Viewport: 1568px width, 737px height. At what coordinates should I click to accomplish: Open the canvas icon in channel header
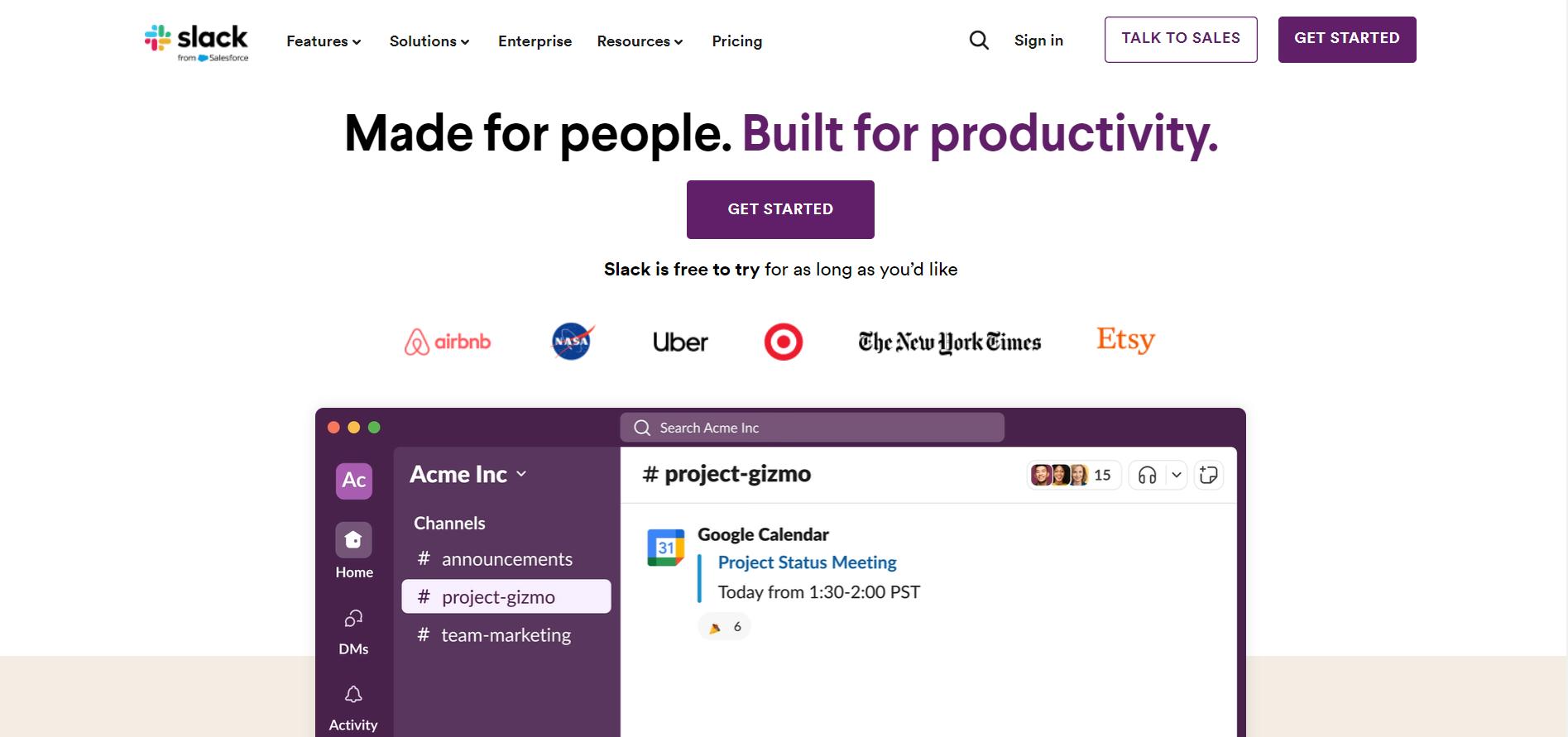[x=1208, y=475]
